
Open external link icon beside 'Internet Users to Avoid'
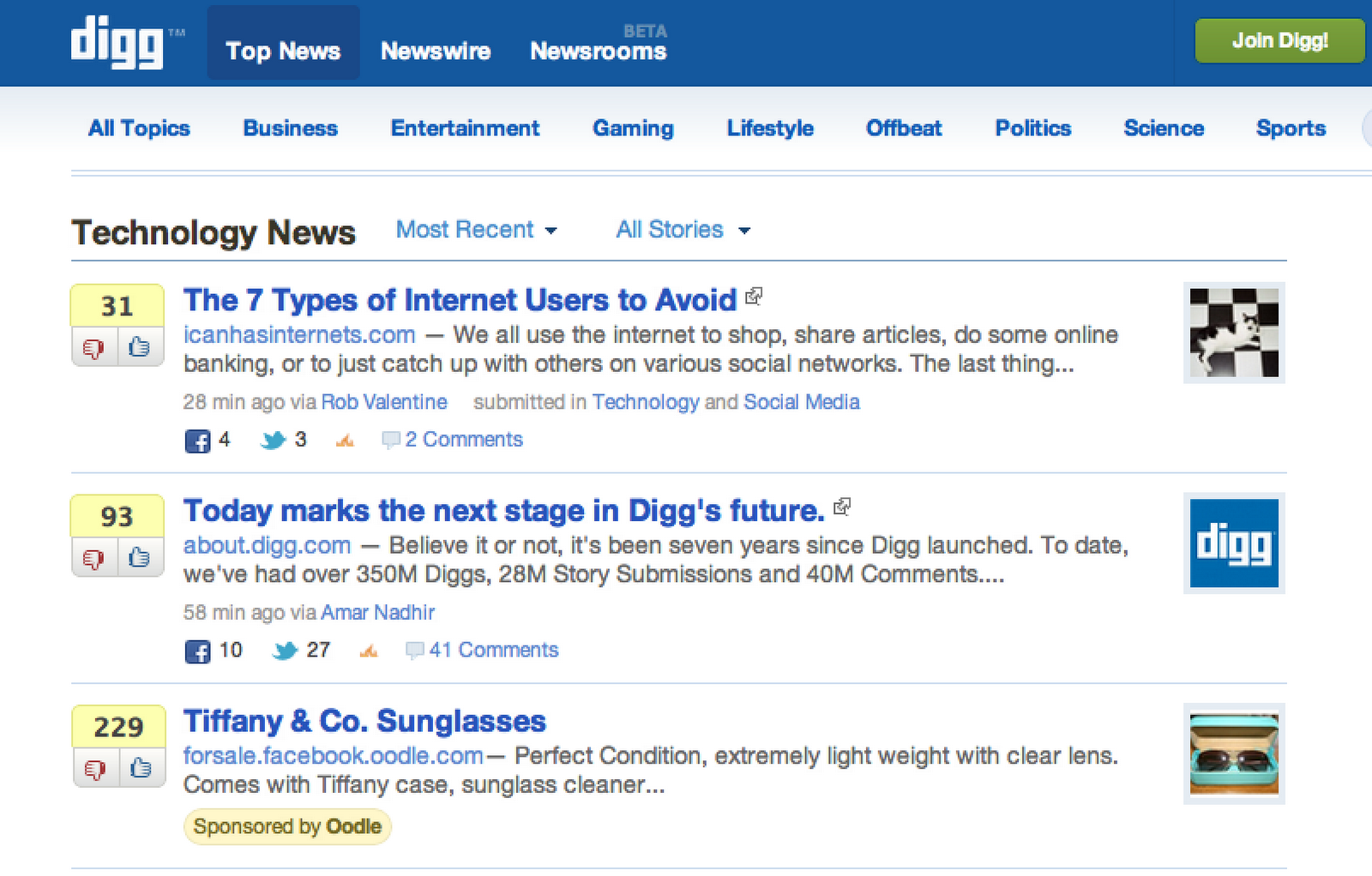(x=754, y=297)
